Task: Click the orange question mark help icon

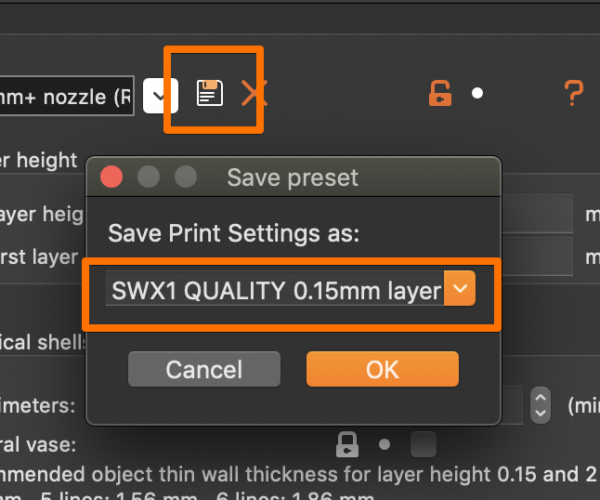Action: (574, 93)
